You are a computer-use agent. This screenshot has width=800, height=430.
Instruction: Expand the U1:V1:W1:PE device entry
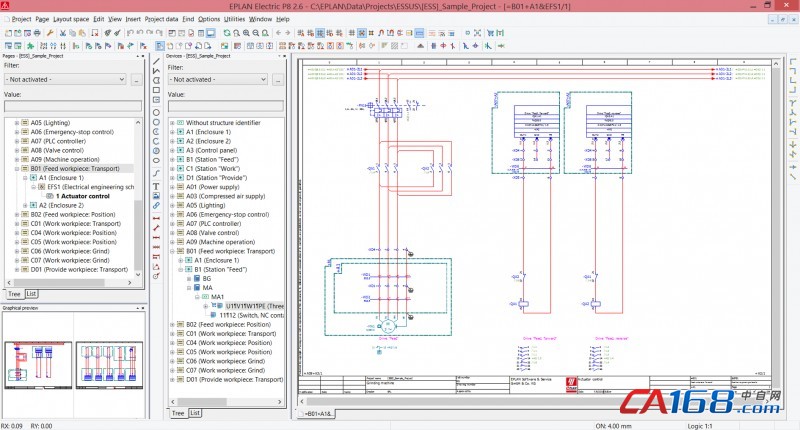[x=205, y=306]
